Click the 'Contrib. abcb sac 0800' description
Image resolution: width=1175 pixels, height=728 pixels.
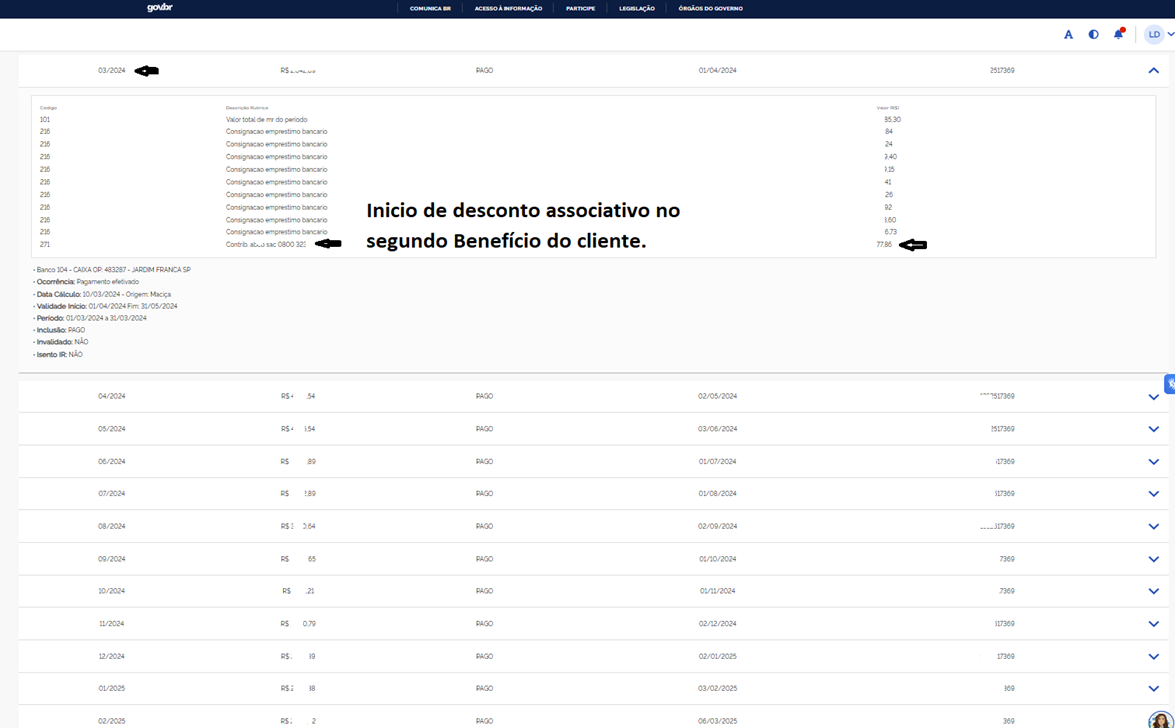point(266,244)
